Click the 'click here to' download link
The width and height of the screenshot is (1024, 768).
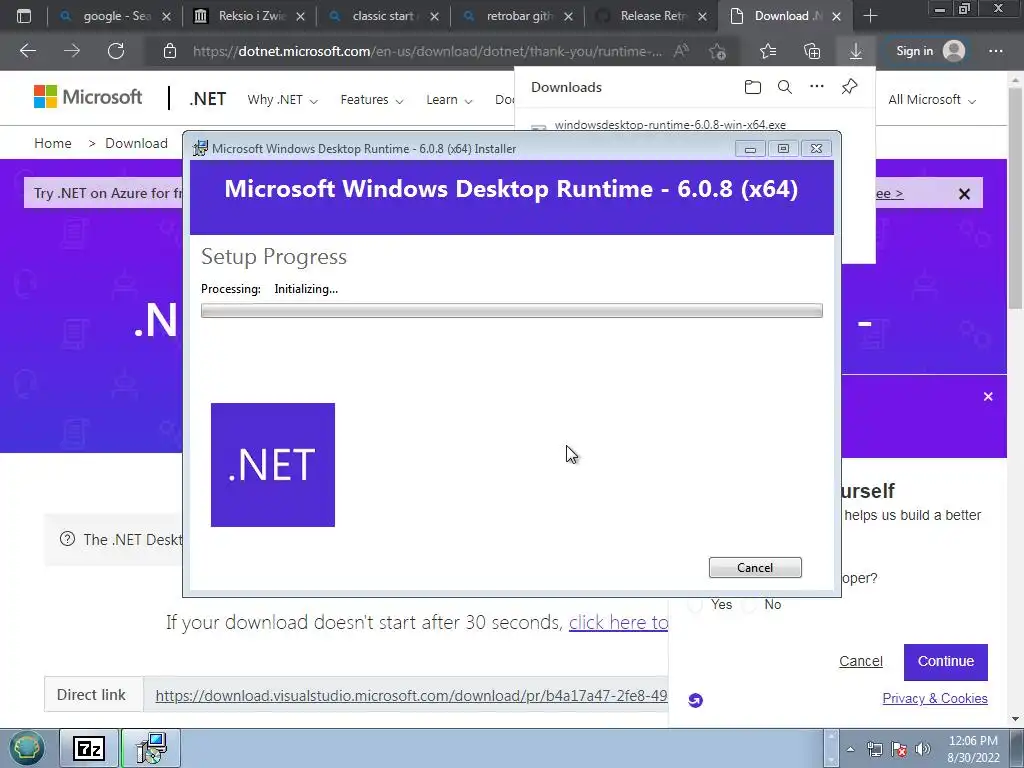[x=618, y=622]
